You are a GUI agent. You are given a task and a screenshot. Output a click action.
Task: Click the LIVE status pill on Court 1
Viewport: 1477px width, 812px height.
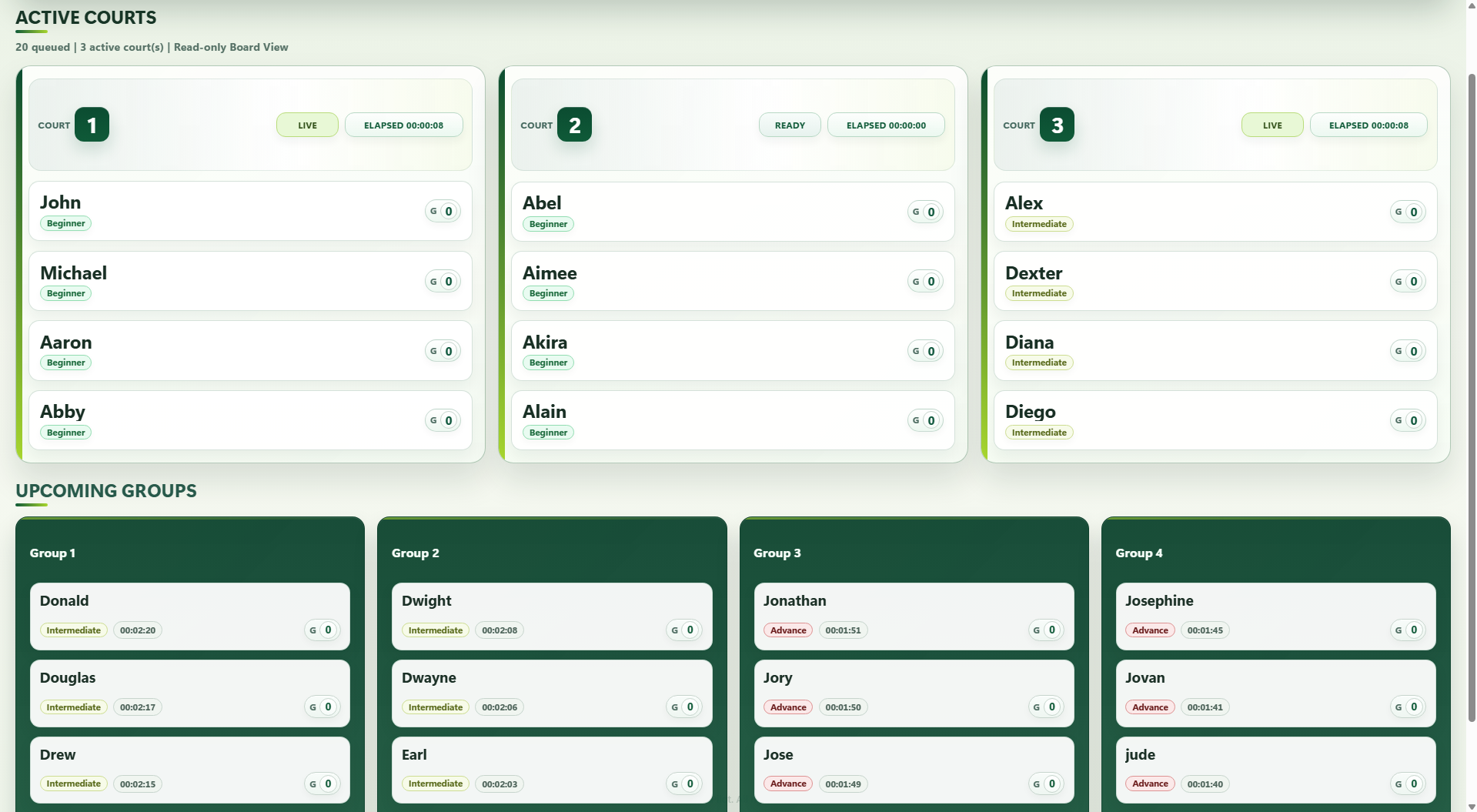tap(307, 125)
